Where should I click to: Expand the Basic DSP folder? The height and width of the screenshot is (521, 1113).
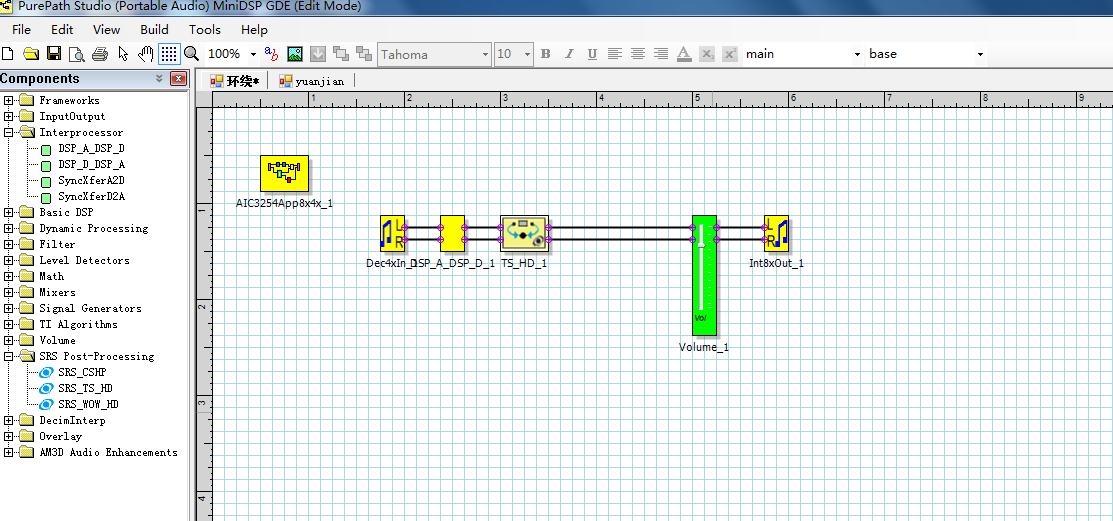(9, 212)
